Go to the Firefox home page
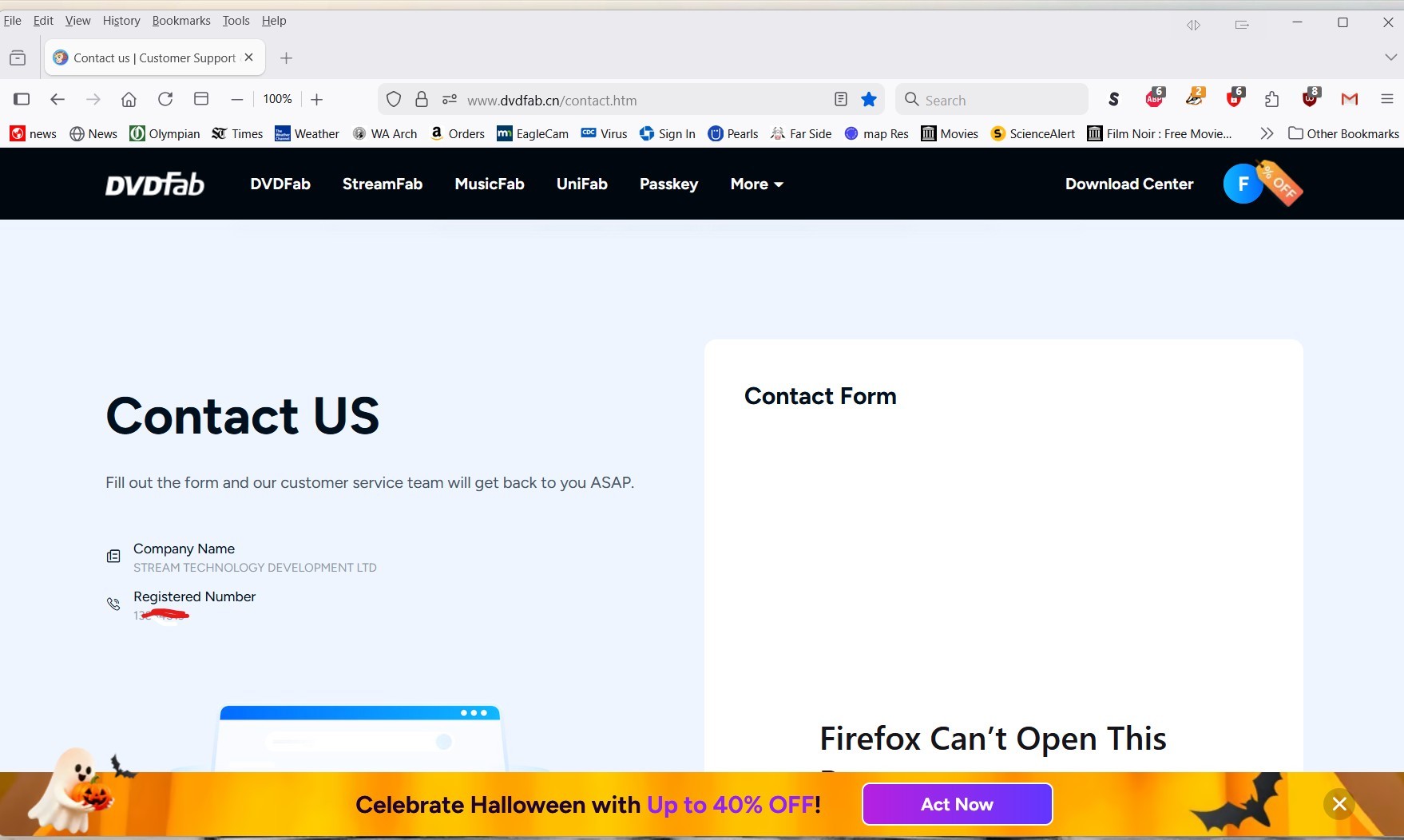 pos(129,99)
